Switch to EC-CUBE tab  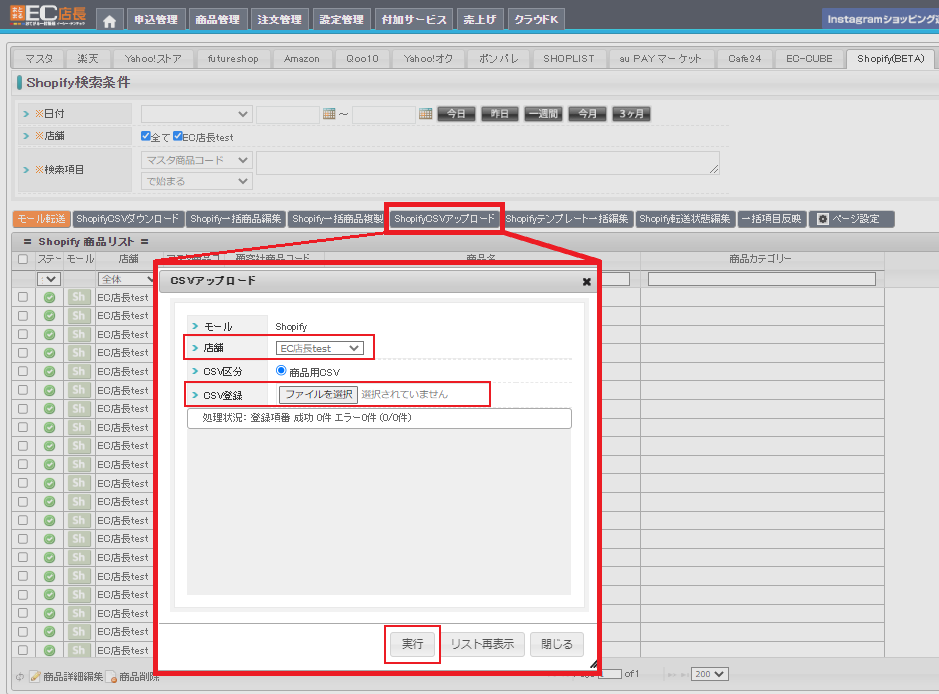[808, 59]
